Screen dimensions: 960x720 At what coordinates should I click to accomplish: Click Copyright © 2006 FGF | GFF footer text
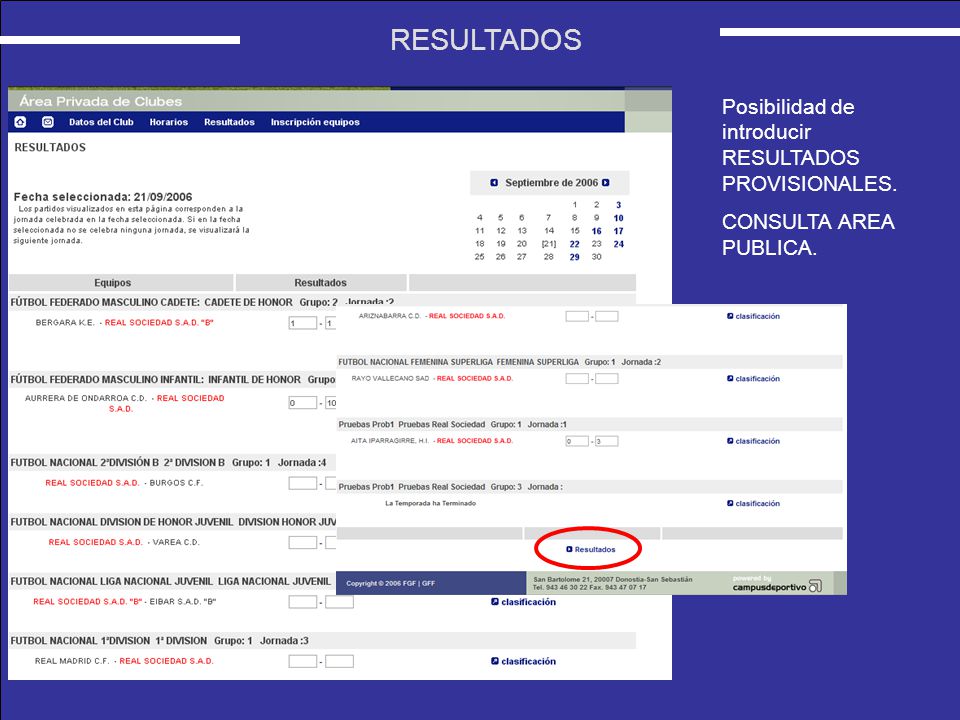[x=391, y=583]
